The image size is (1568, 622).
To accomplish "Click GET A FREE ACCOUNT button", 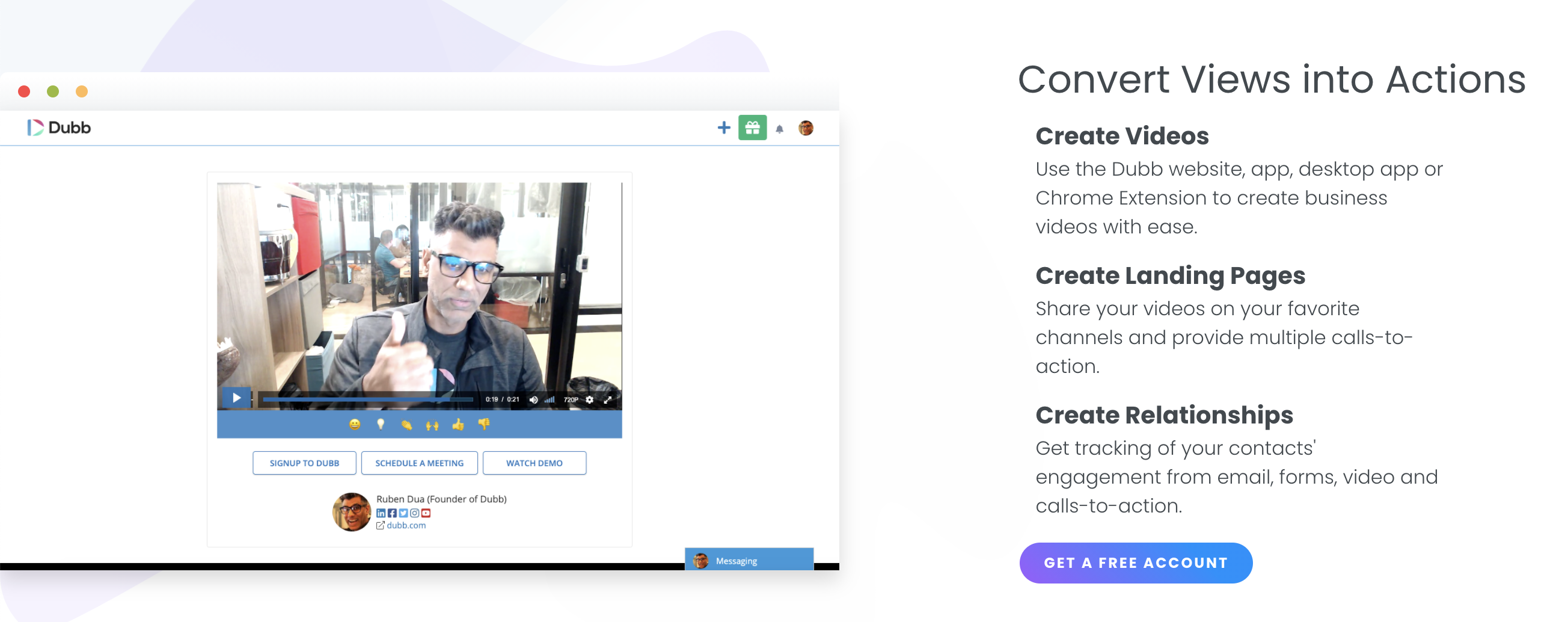I will click(x=1136, y=563).
